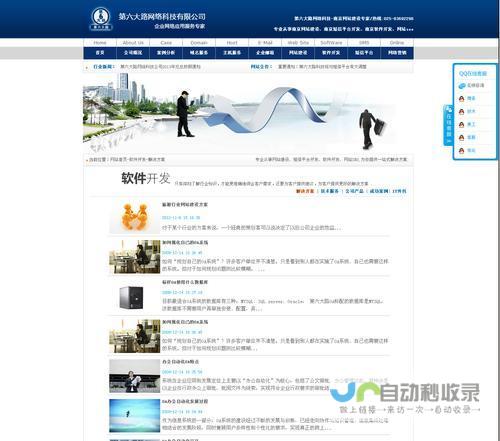Image resolution: width=500 pixels, height=441 pixels.
Task: Click the blue chat bubble icon in QQ panel
Action: [x=462, y=86]
